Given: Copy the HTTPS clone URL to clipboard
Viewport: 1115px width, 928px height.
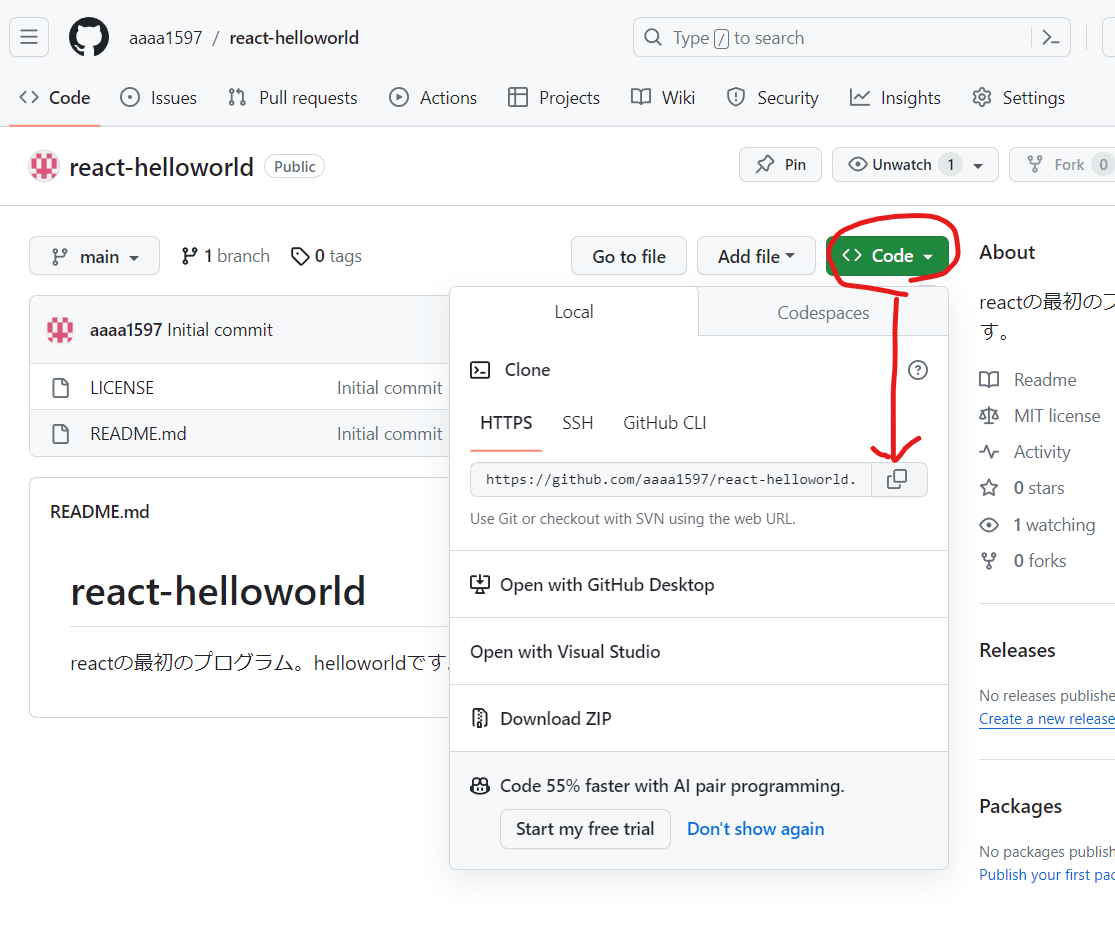Looking at the screenshot, I should 897,479.
